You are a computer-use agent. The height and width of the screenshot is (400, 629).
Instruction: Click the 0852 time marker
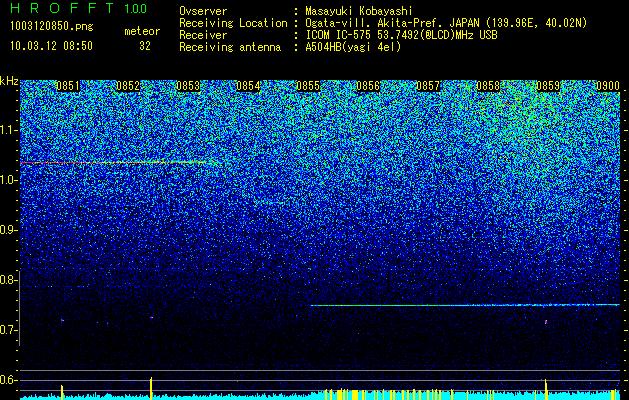tap(128, 86)
